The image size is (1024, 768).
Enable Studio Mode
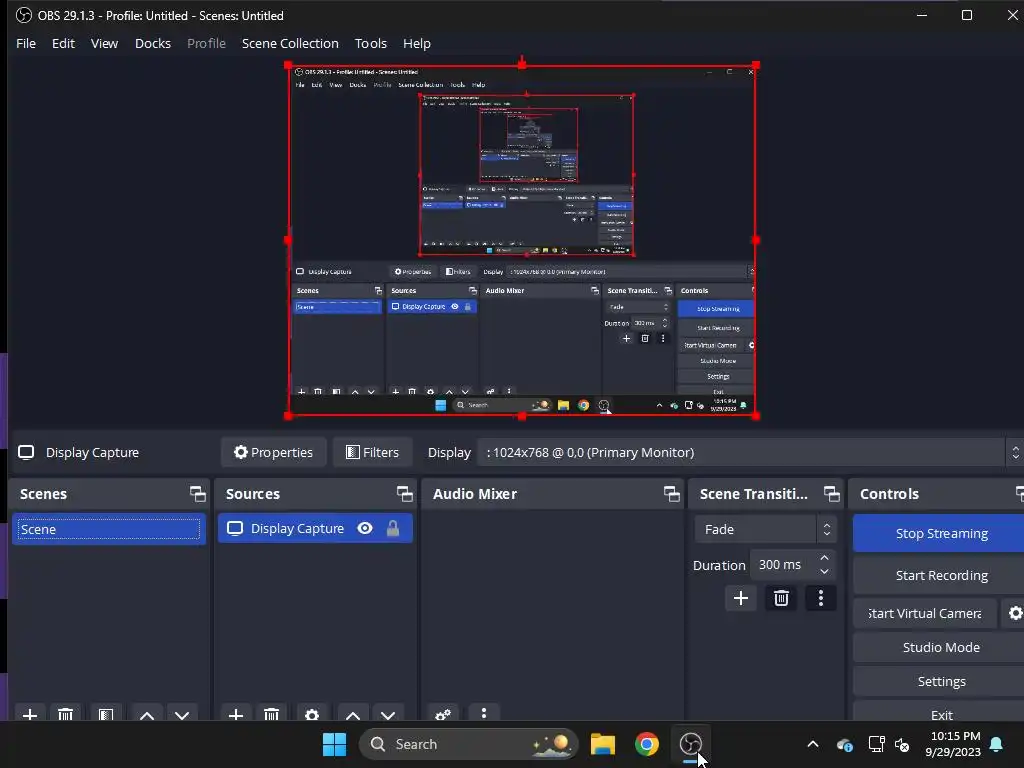coord(940,647)
